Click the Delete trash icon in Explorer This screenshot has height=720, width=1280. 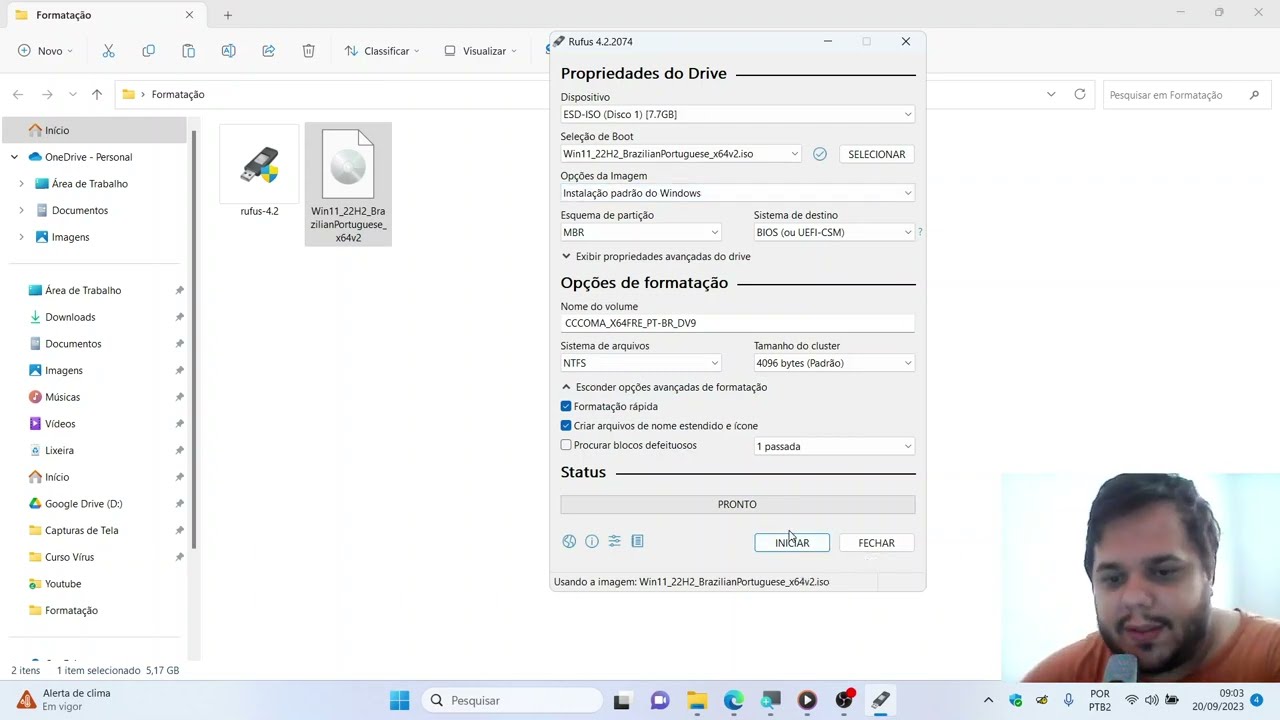pos(308,51)
